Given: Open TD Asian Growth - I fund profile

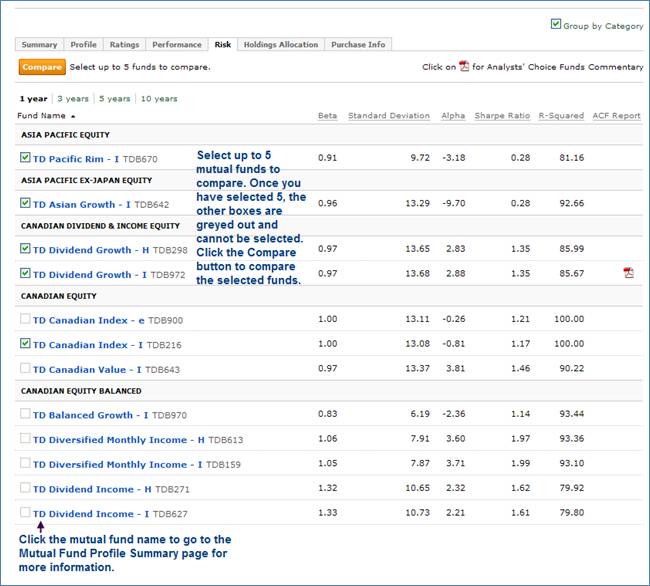Looking at the screenshot, I should pos(82,205).
